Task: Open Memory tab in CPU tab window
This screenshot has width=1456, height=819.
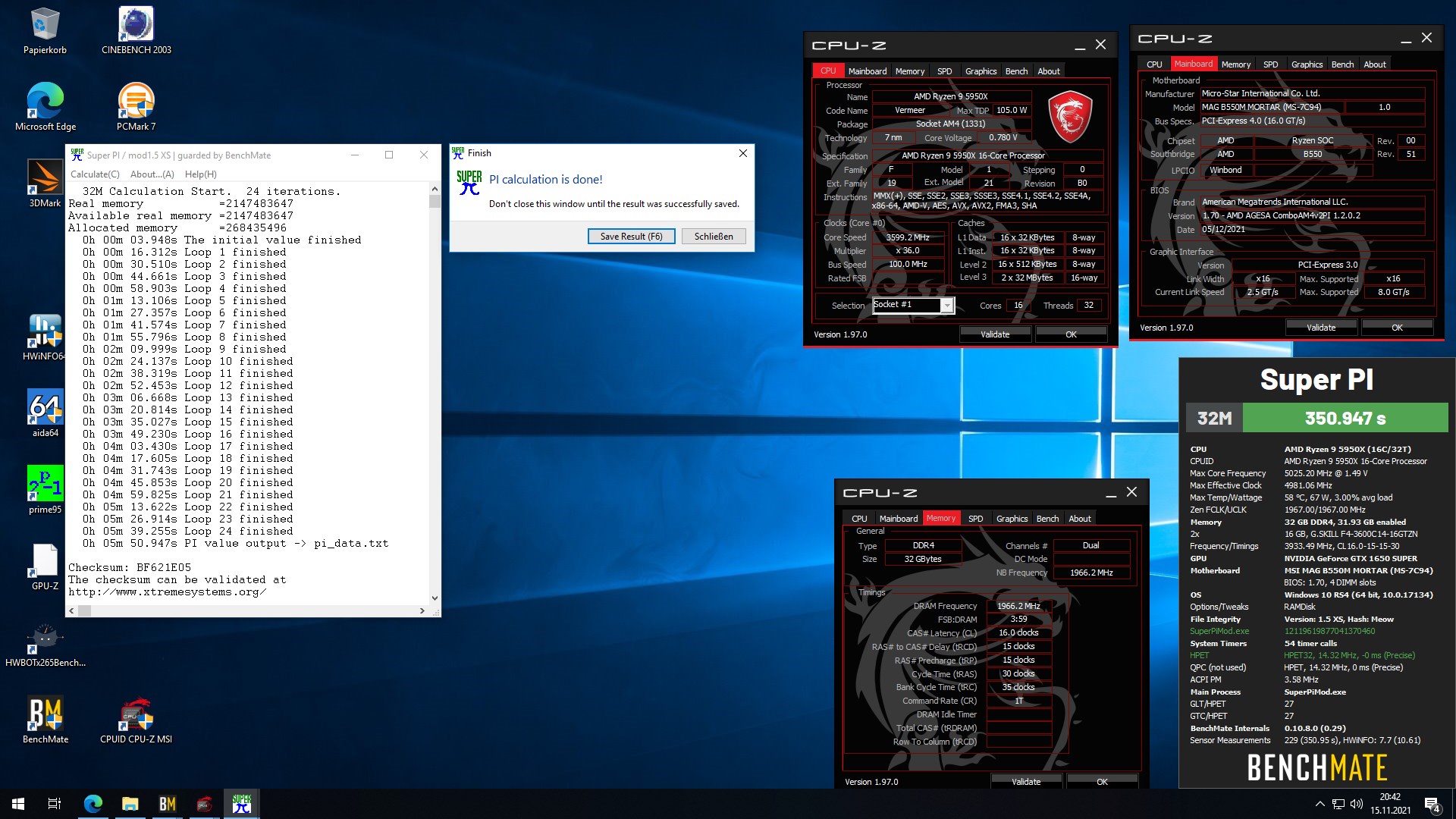Action: click(x=909, y=71)
